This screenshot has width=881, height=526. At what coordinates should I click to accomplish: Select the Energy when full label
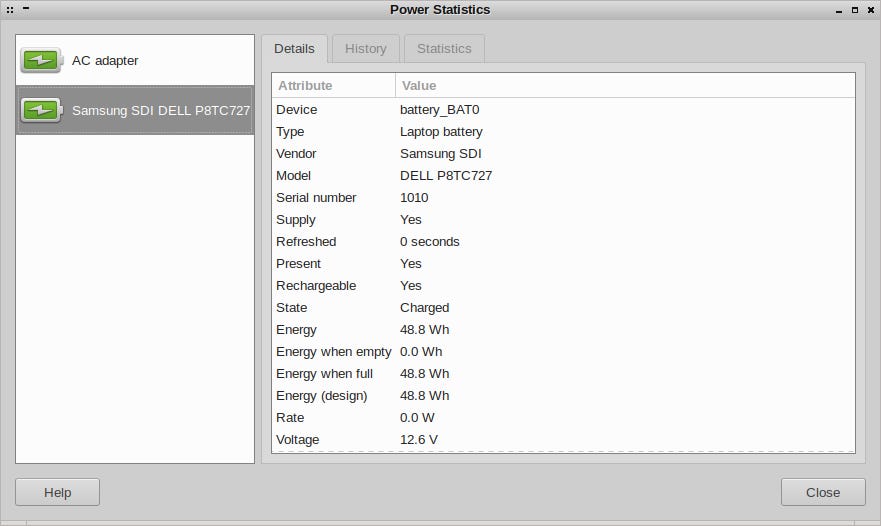click(x=324, y=374)
